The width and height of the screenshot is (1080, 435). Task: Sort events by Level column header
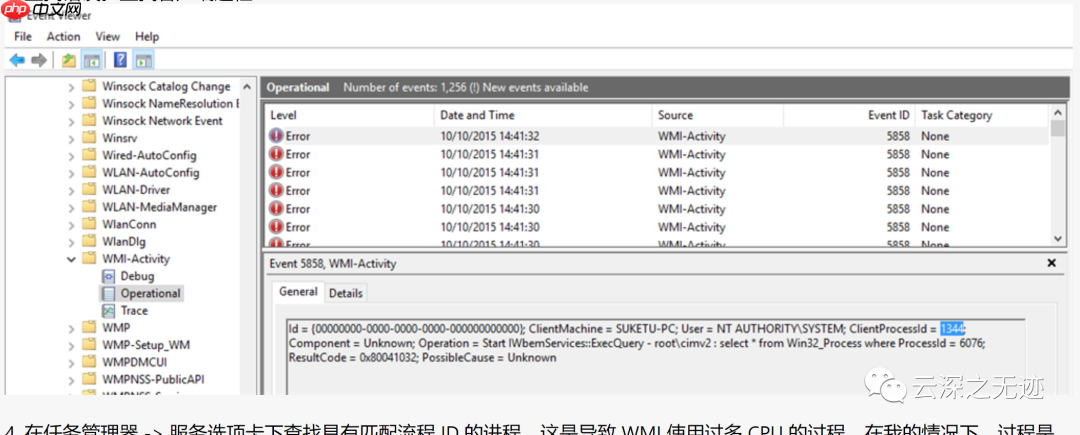click(x=349, y=116)
